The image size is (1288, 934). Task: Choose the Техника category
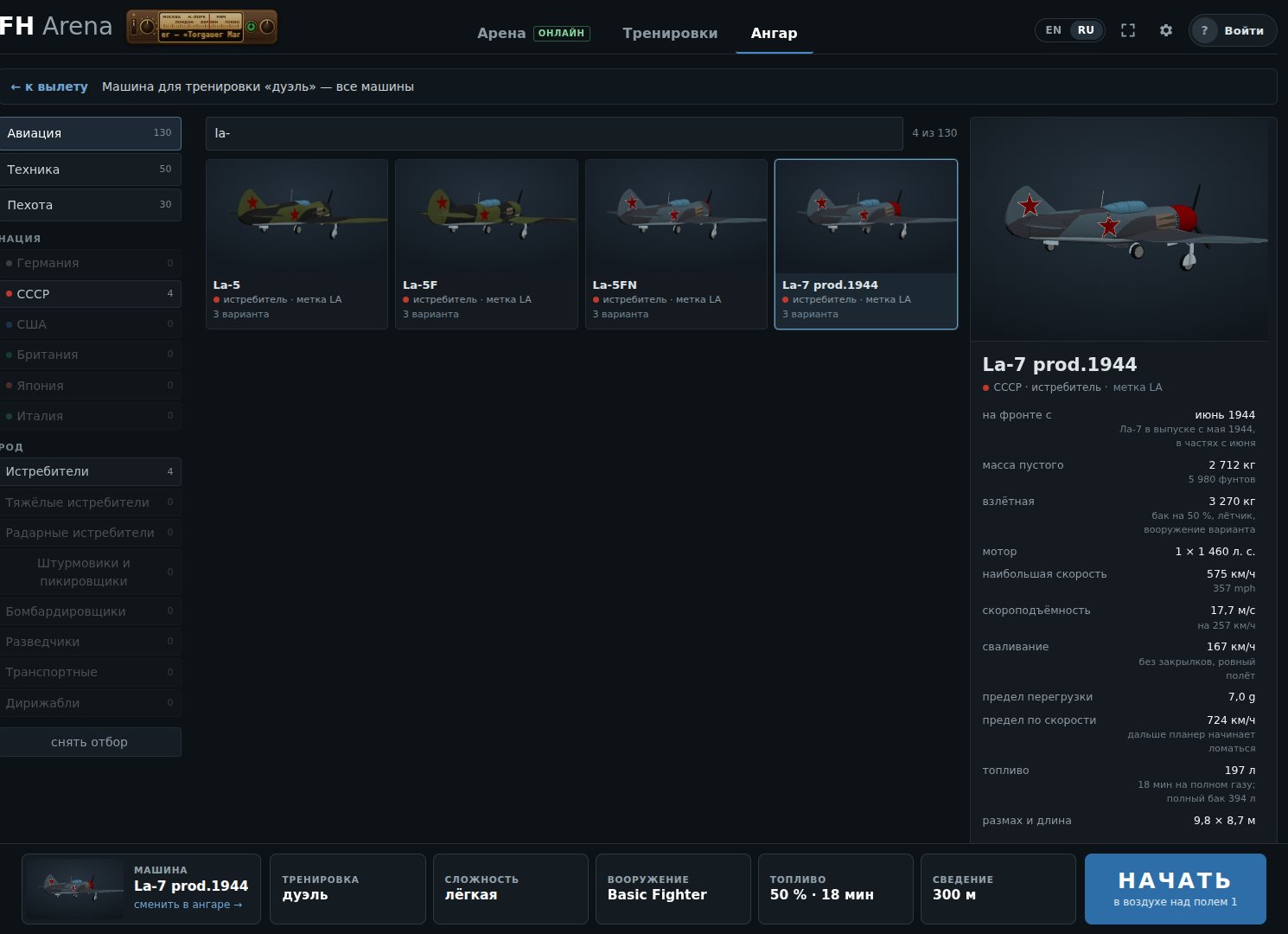(90, 170)
